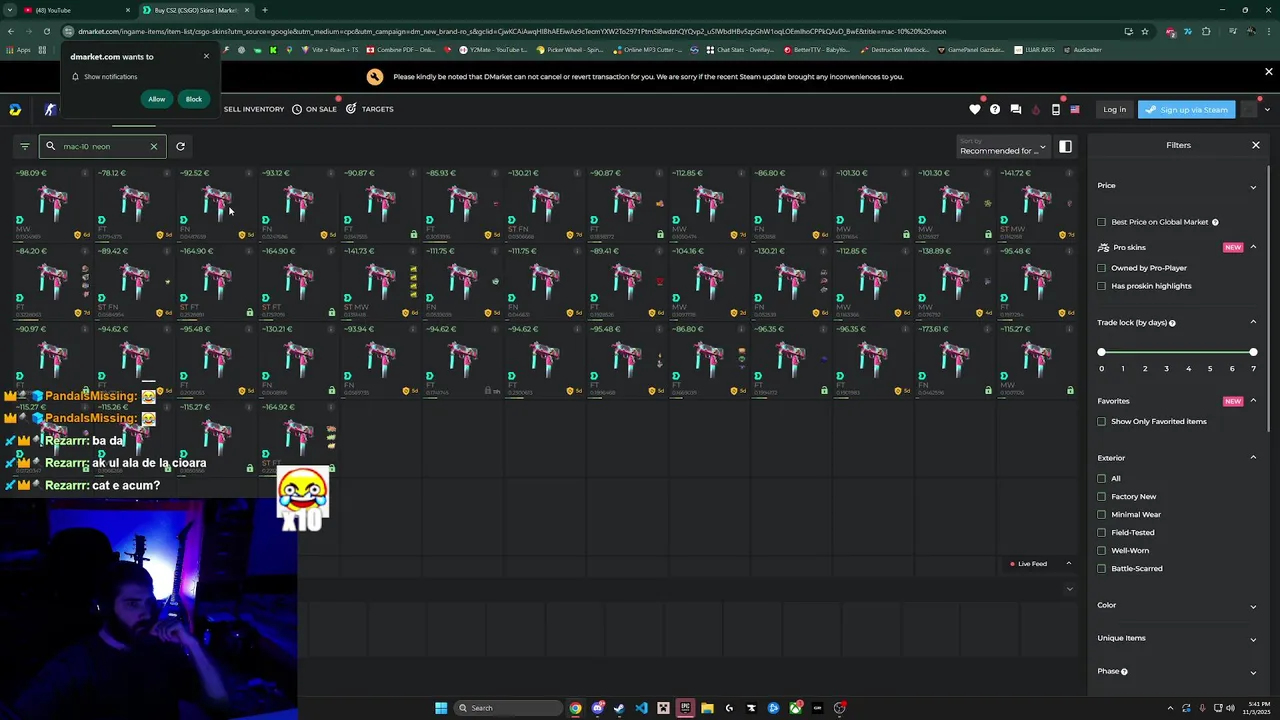Enable Best Price on Global Market
The image size is (1280, 720).
click(x=1102, y=222)
